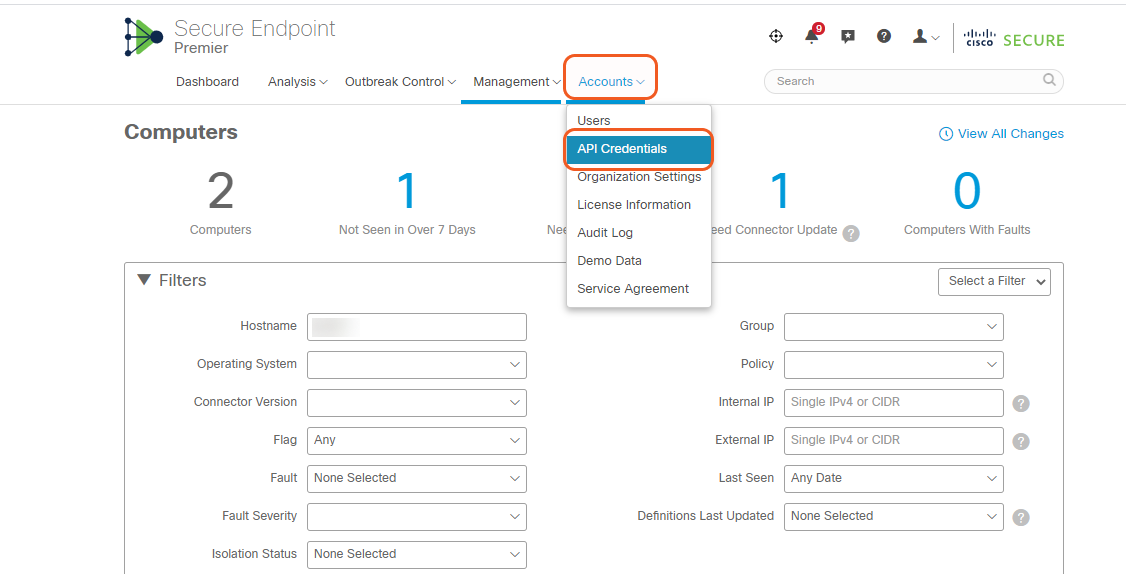
Task: Click the Cisco Secure logo
Action: click(1013, 39)
